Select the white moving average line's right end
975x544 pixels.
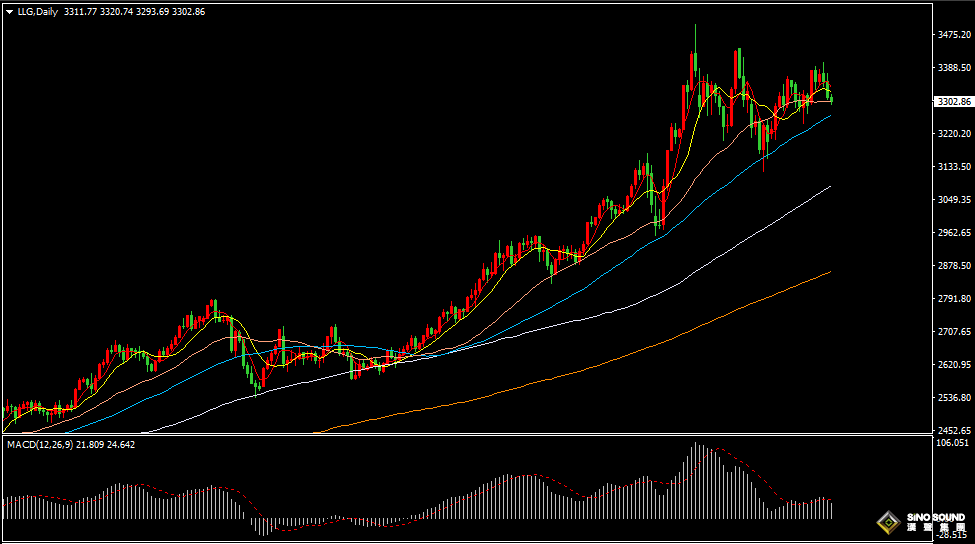(829, 187)
